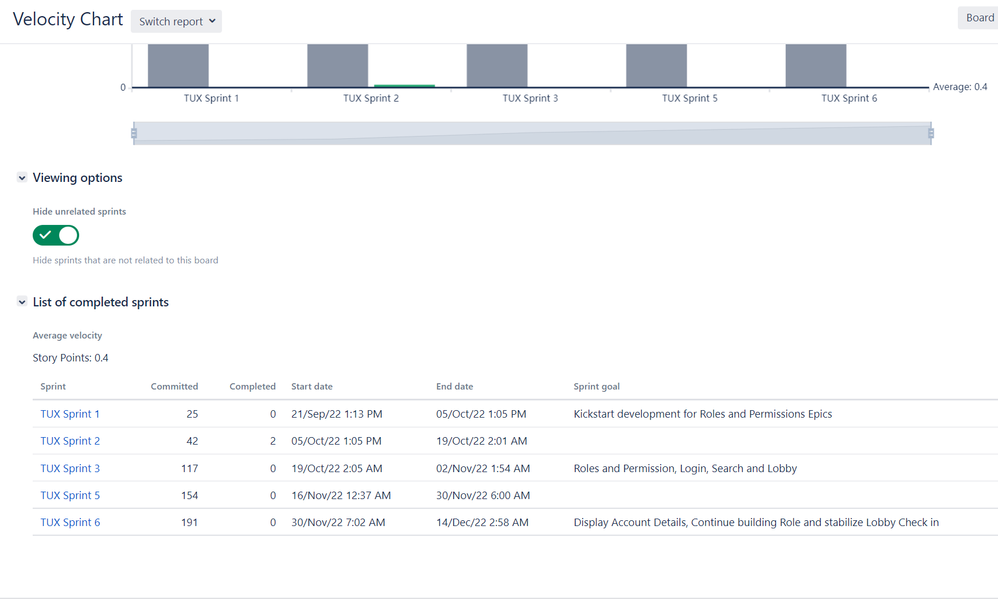Click left handle of chart range slider
This screenshot has height=607, width=998.
[x=134, y=133]
